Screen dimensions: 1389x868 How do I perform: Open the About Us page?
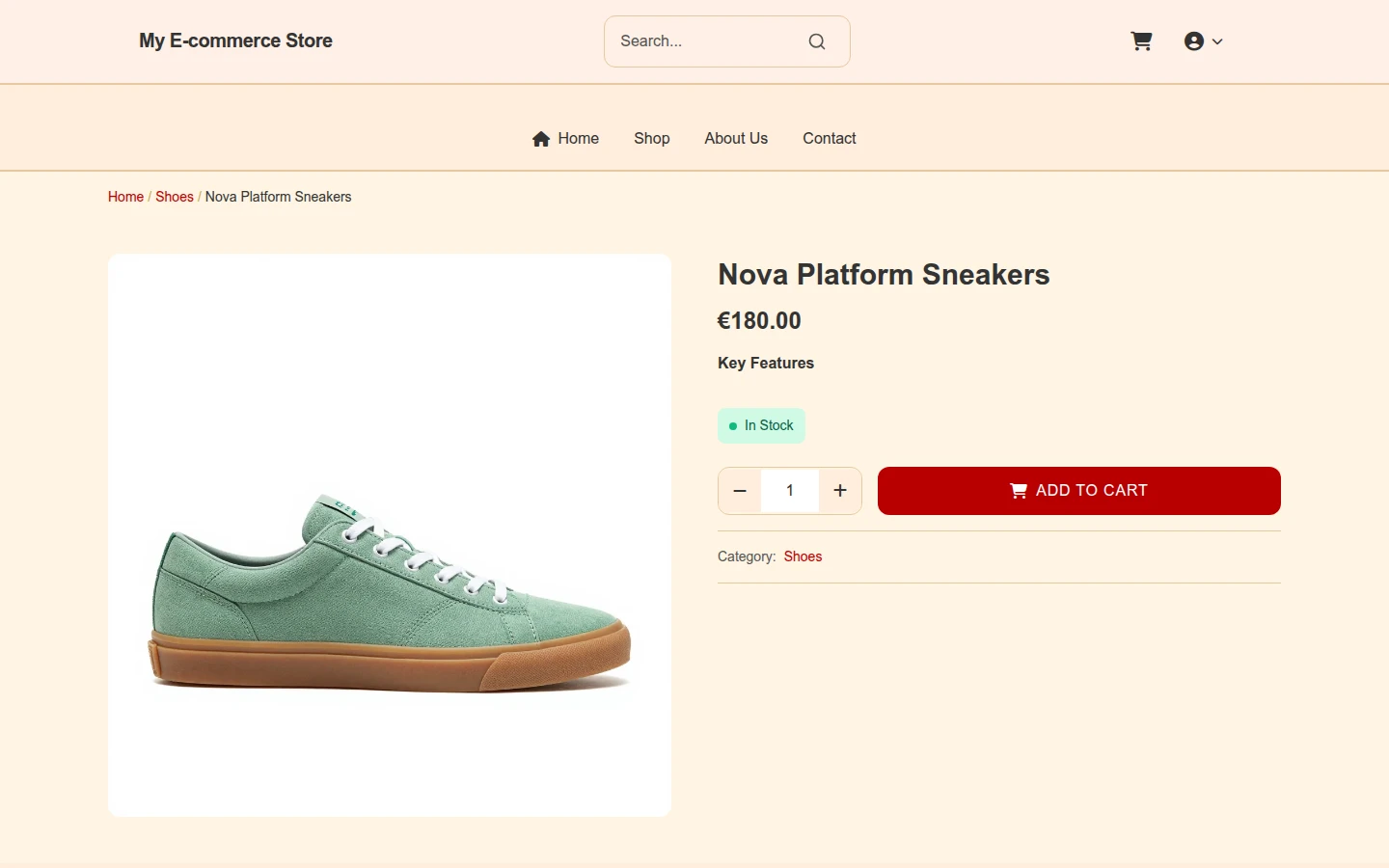pos(736,139)
